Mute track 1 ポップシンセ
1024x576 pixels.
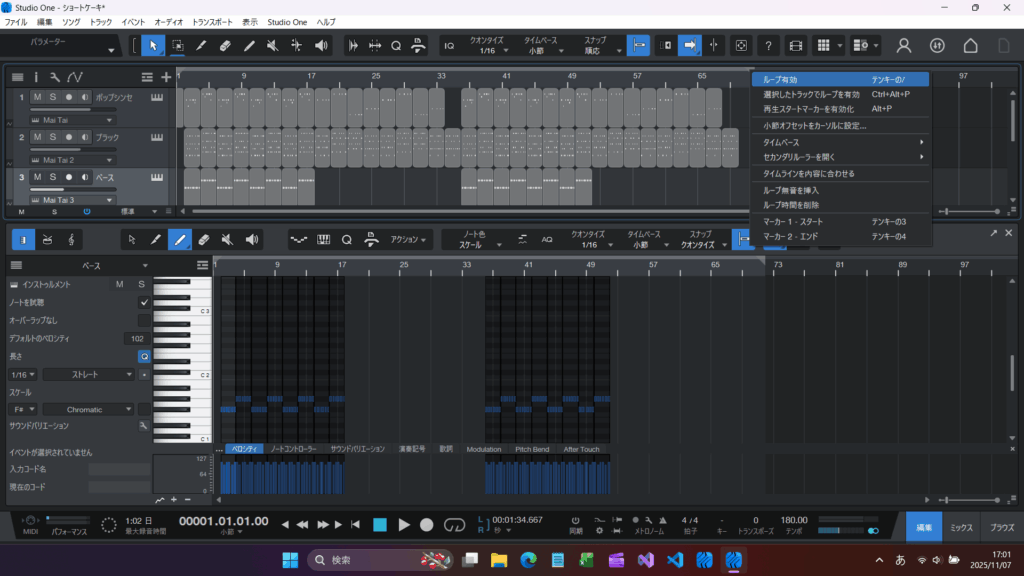click(x=37, y=97)
